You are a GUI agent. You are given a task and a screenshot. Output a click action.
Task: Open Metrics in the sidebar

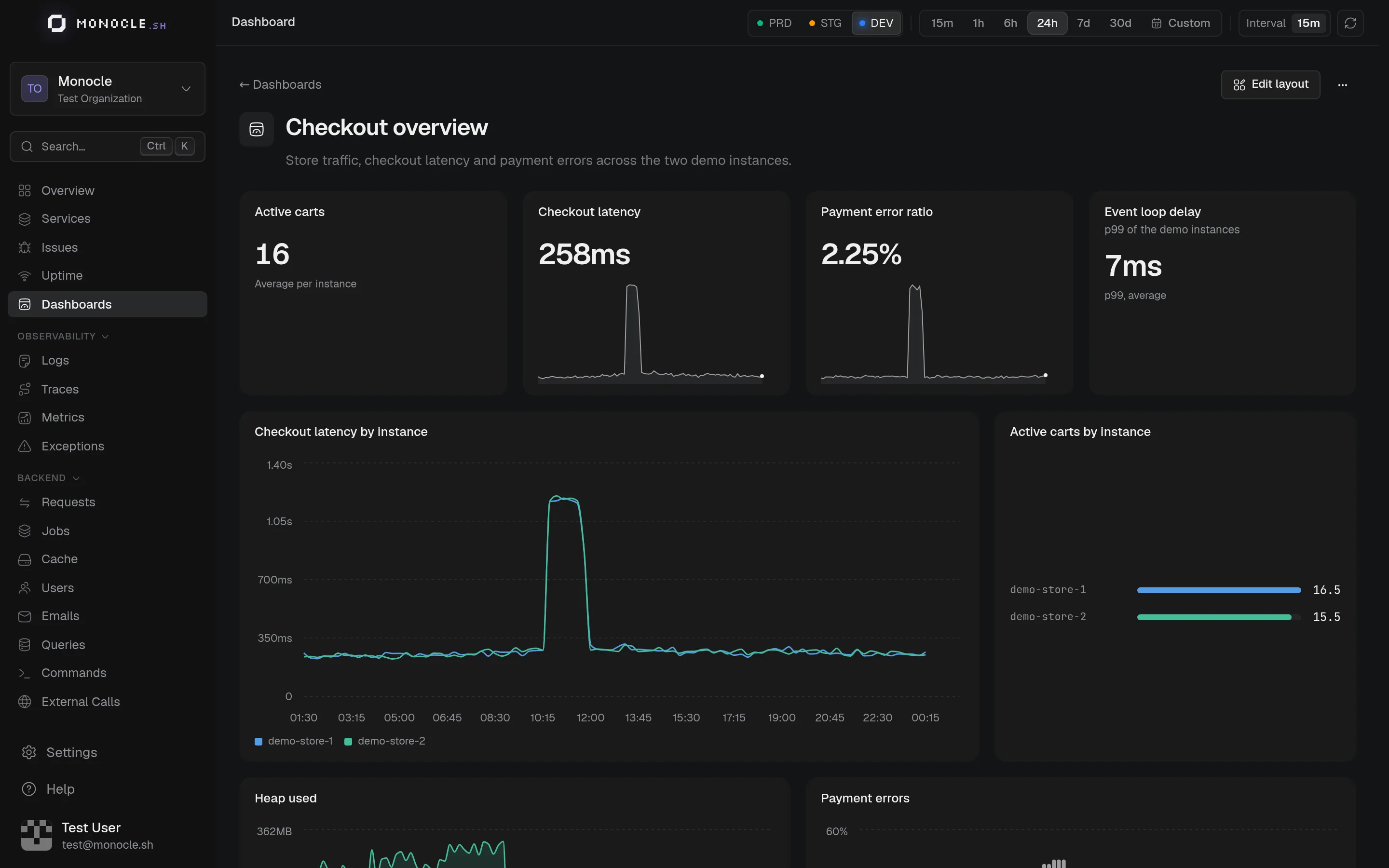(108, 417)
